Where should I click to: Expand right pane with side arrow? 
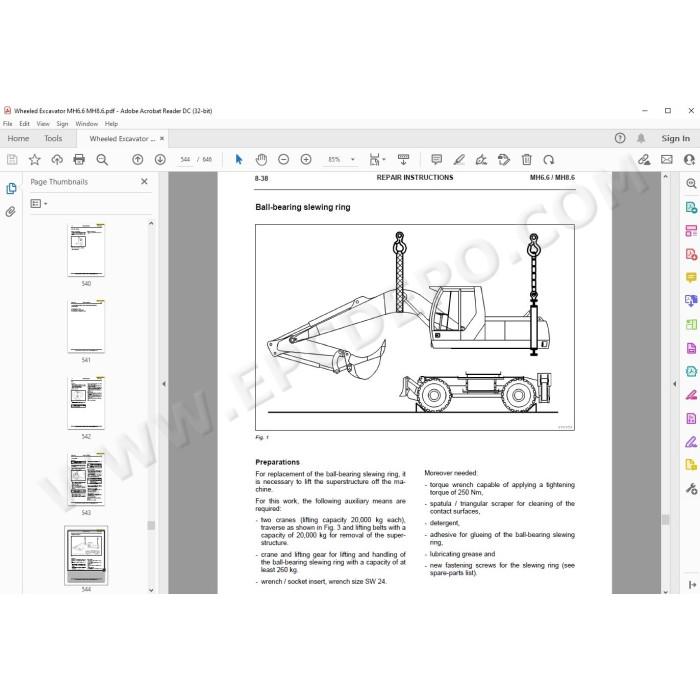[674, 383]
